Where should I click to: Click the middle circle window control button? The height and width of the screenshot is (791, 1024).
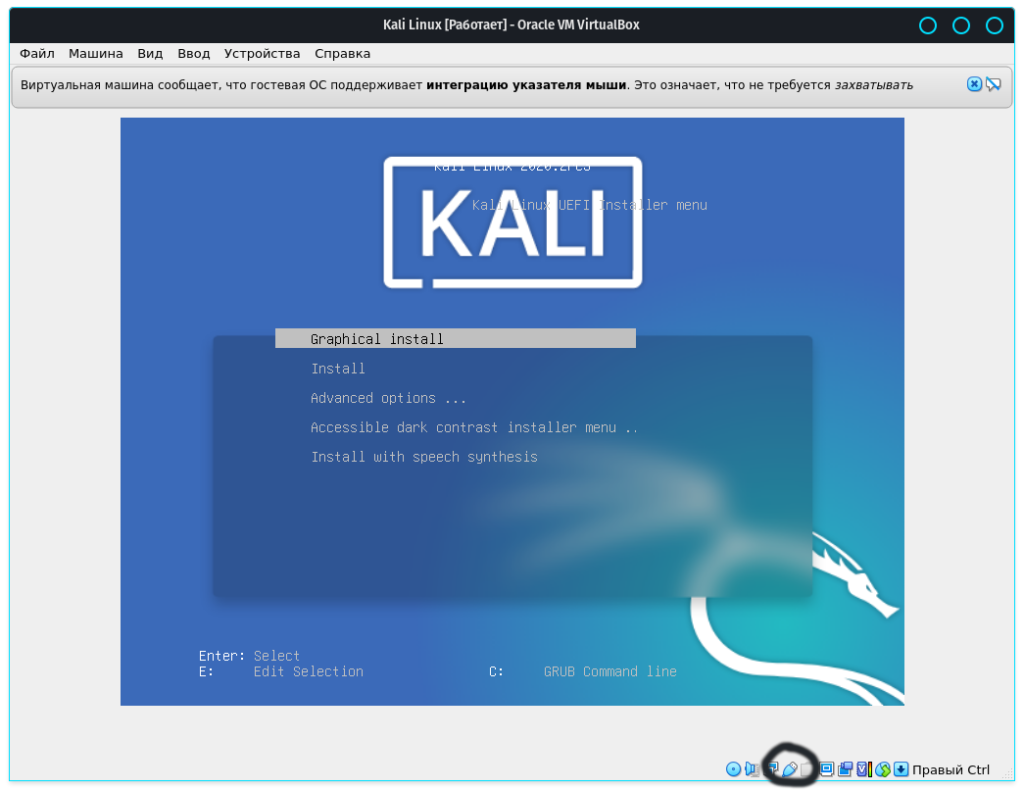tap(961, 25)
